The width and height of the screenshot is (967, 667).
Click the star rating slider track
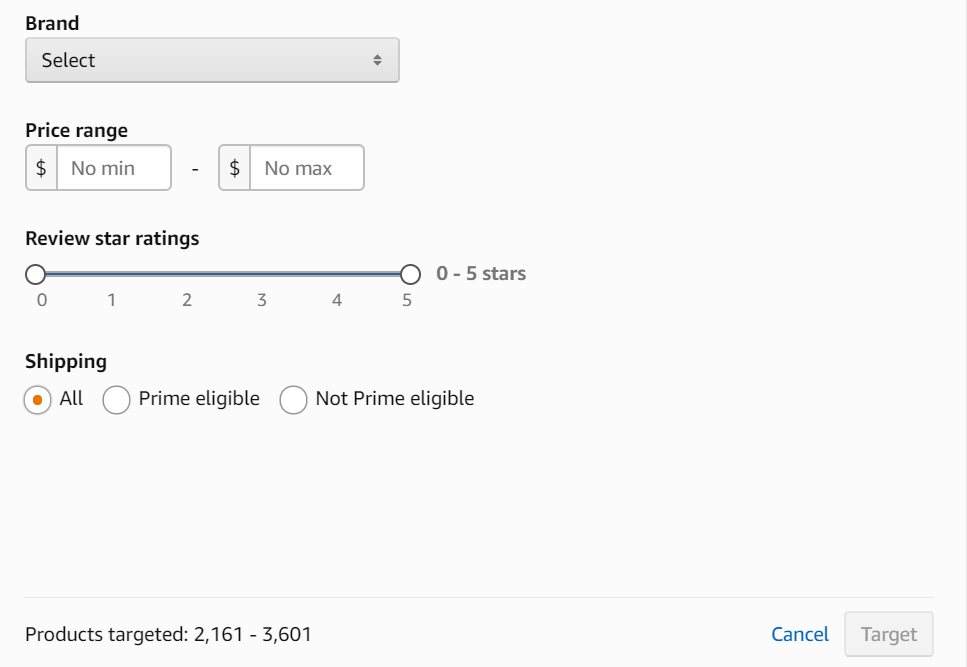coord(222,274)
